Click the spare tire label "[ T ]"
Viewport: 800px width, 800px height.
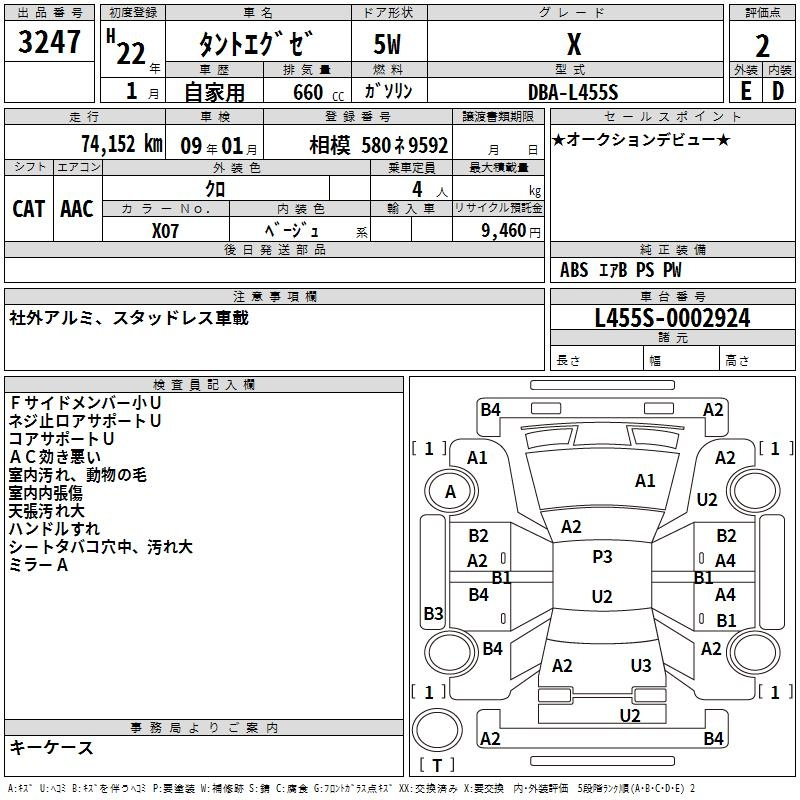(x=437, y=765)
